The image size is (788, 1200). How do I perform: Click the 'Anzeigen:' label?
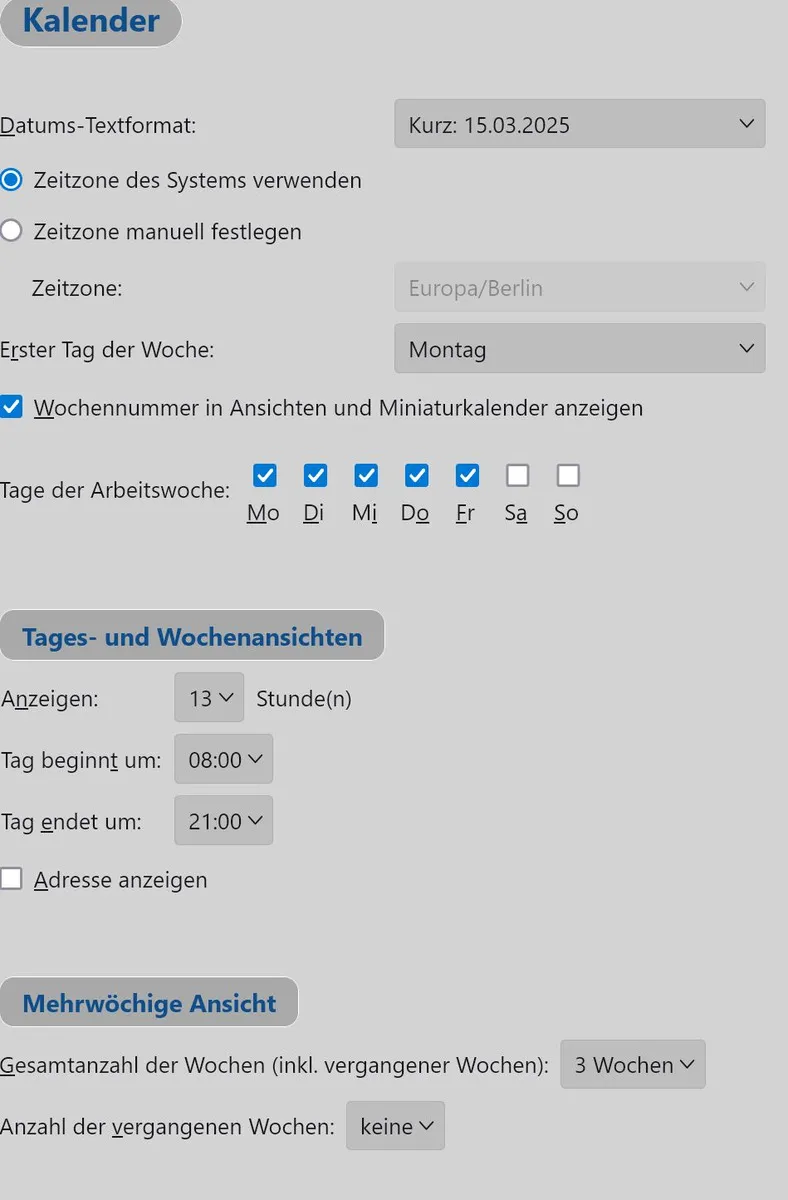50,699
